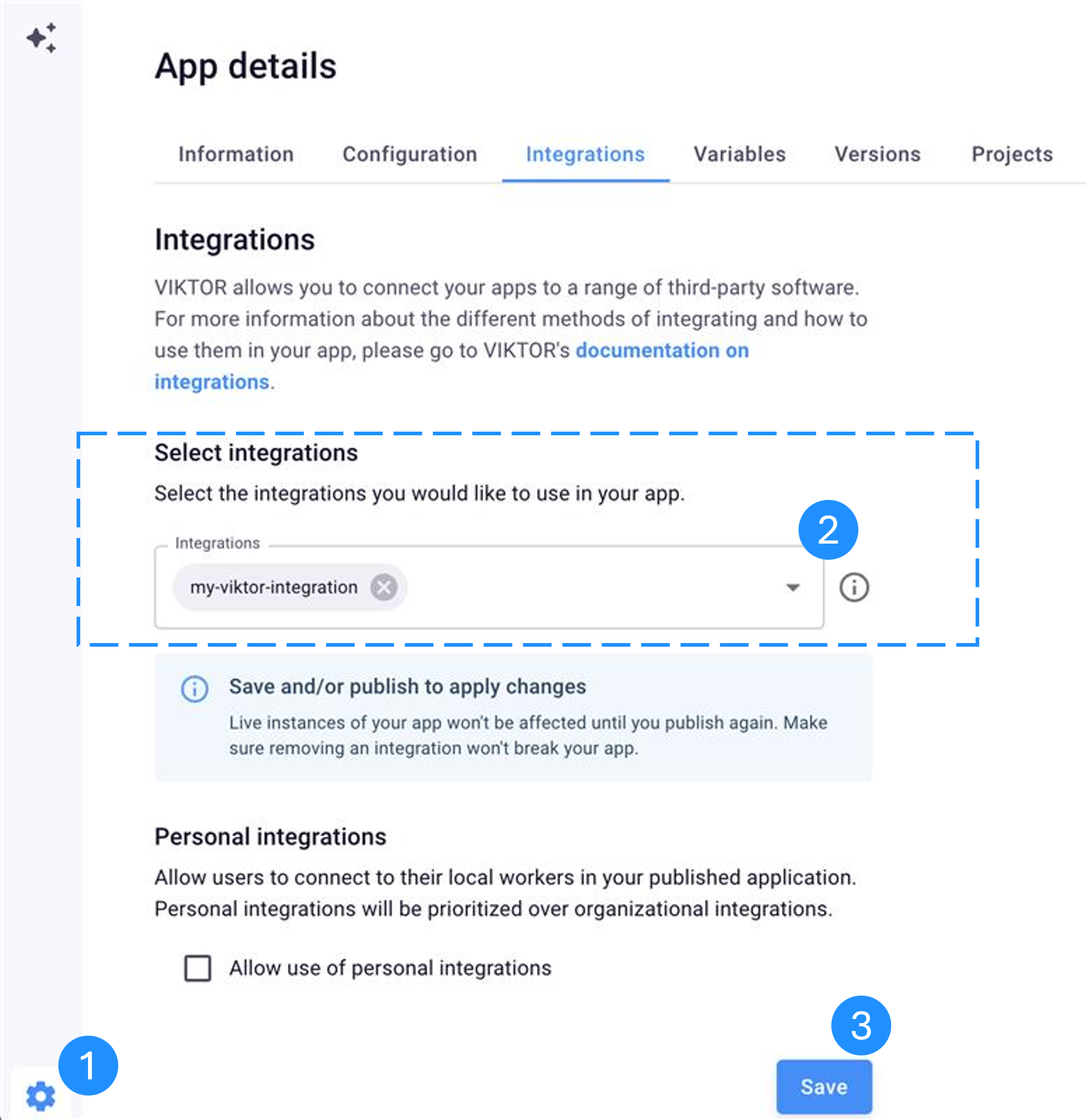
Task: Switch to the Information tab
Action: tap(235, 154)
